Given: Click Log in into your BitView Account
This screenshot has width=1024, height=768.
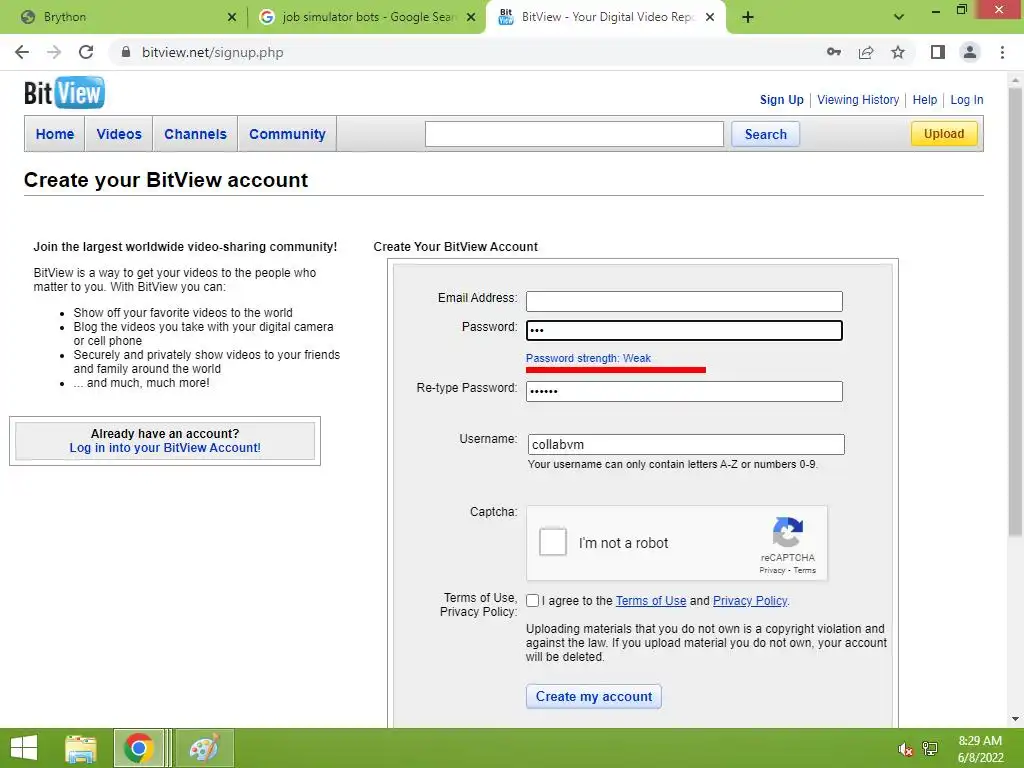Looking at the screenshot, I should pyautogui.click(x=165, y=448).
